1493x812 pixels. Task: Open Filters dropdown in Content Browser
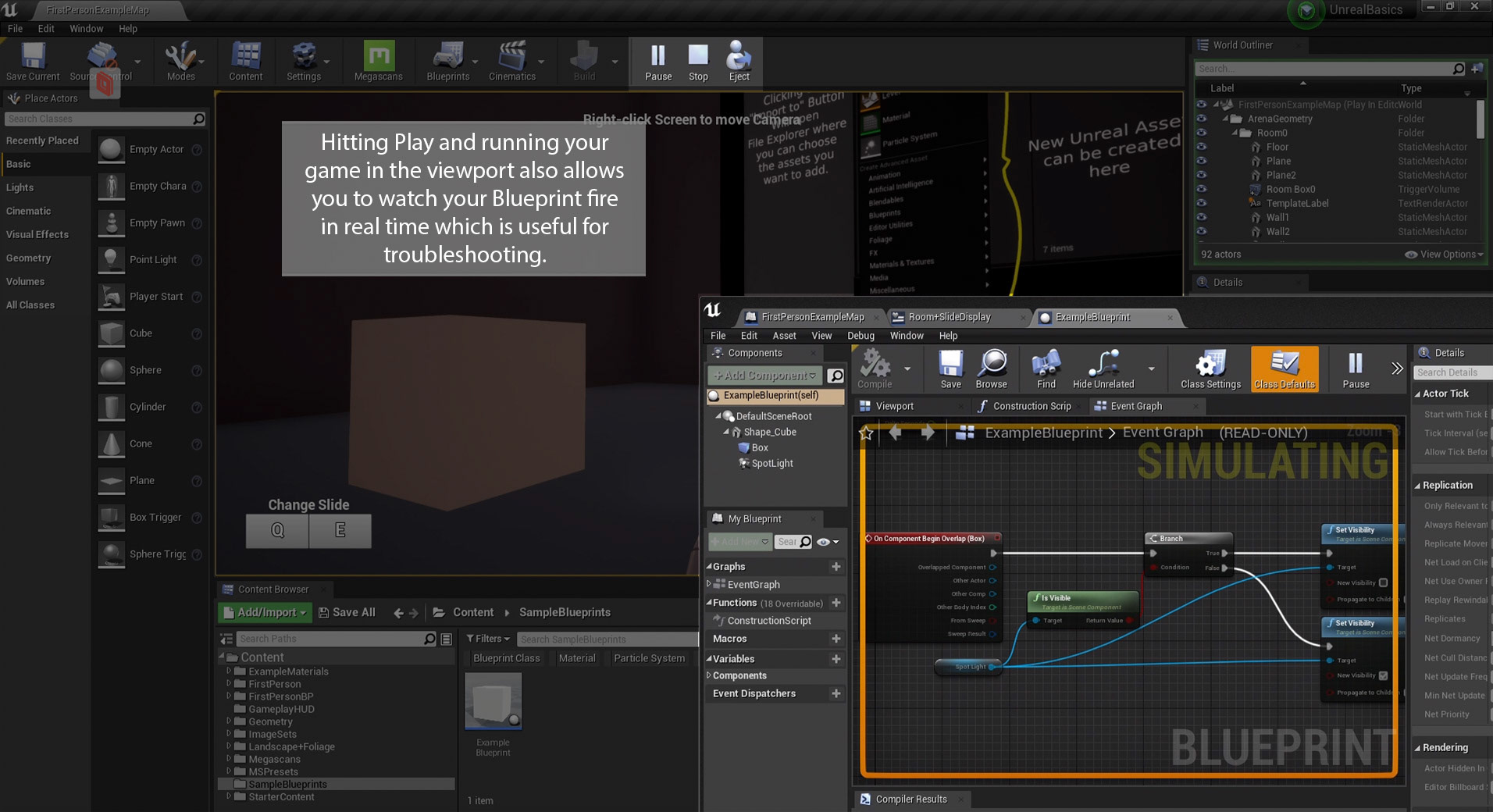click(488, 639)
